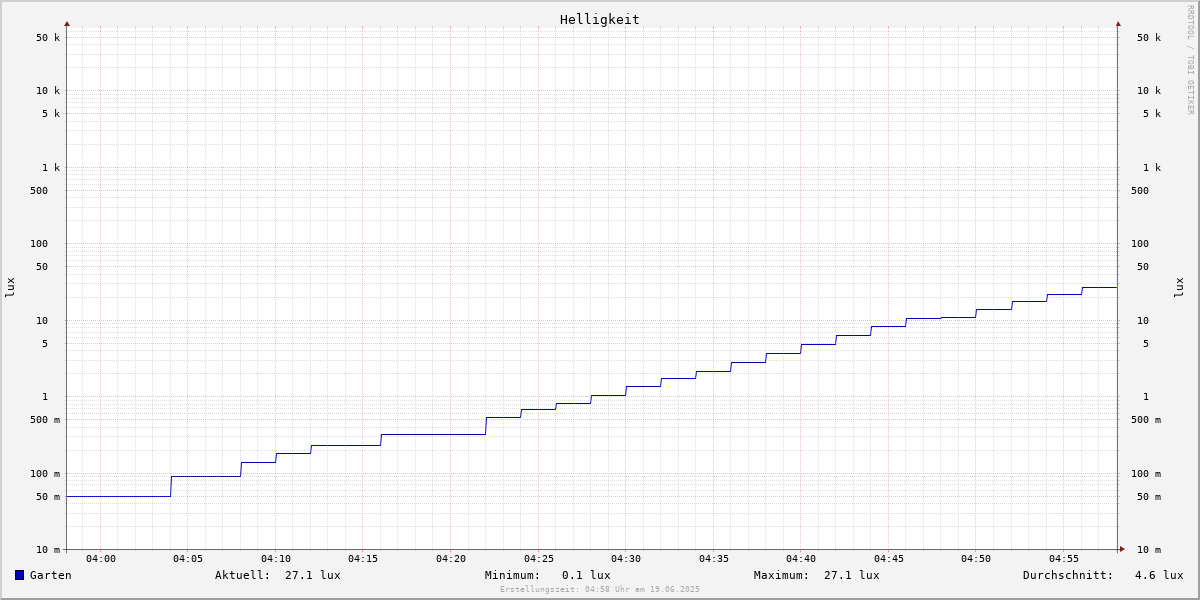The image size is (1200, 600).
Task: Click the 04:10 time axis label
Action: click(x=276, y=558)
